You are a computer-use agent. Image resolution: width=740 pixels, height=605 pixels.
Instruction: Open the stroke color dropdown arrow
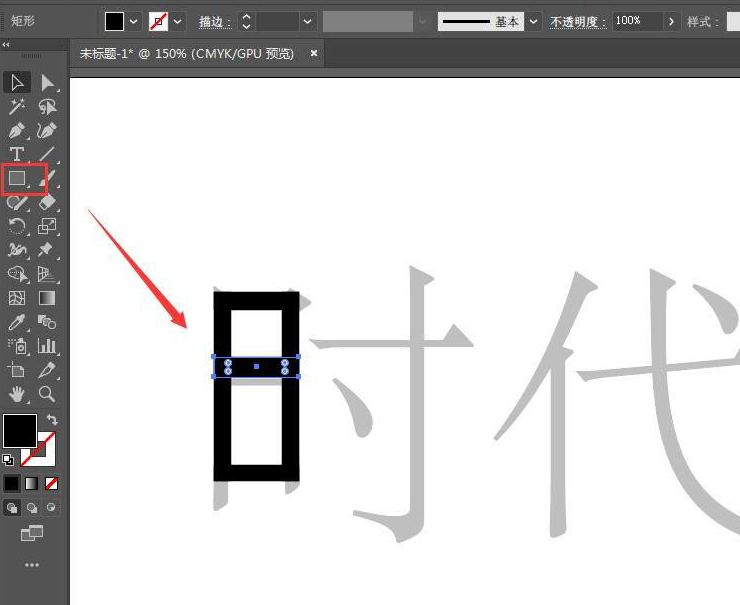coord(177,22)
